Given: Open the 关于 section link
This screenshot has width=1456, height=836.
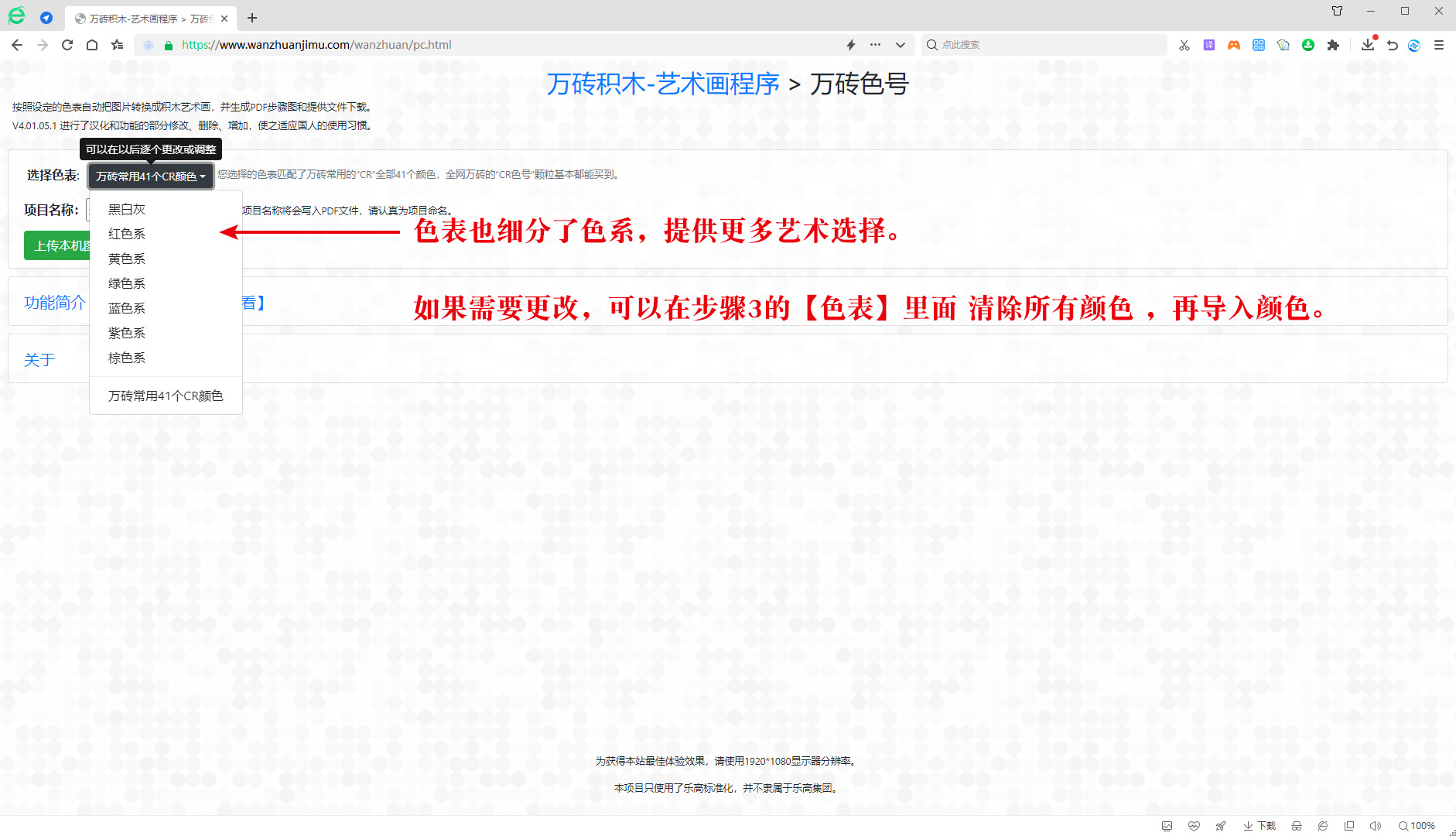Looking at the screenshot, I should click(39, 360).
